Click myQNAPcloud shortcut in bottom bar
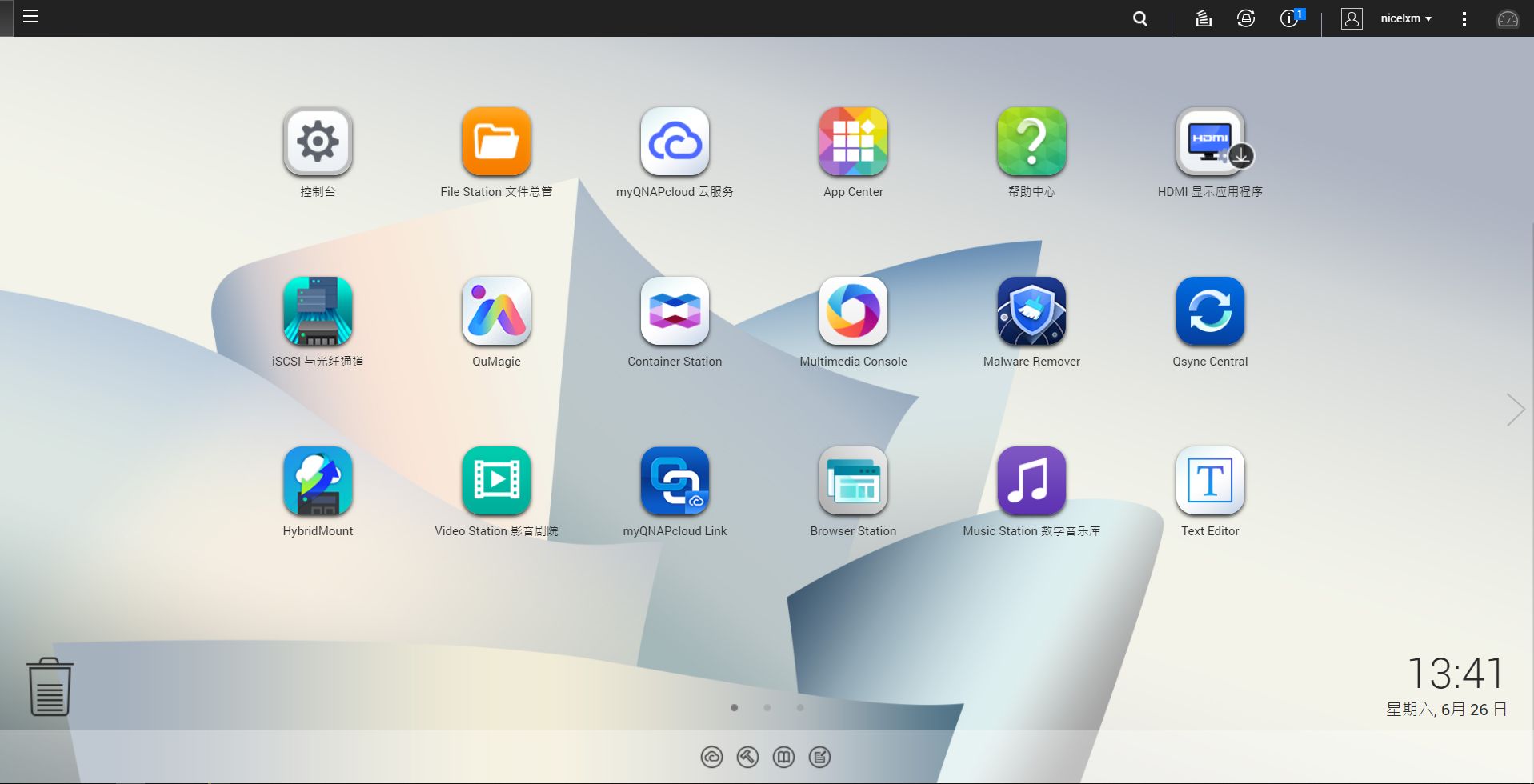The width and height of the screenshot is (1534, 784). tap(711, 757)
